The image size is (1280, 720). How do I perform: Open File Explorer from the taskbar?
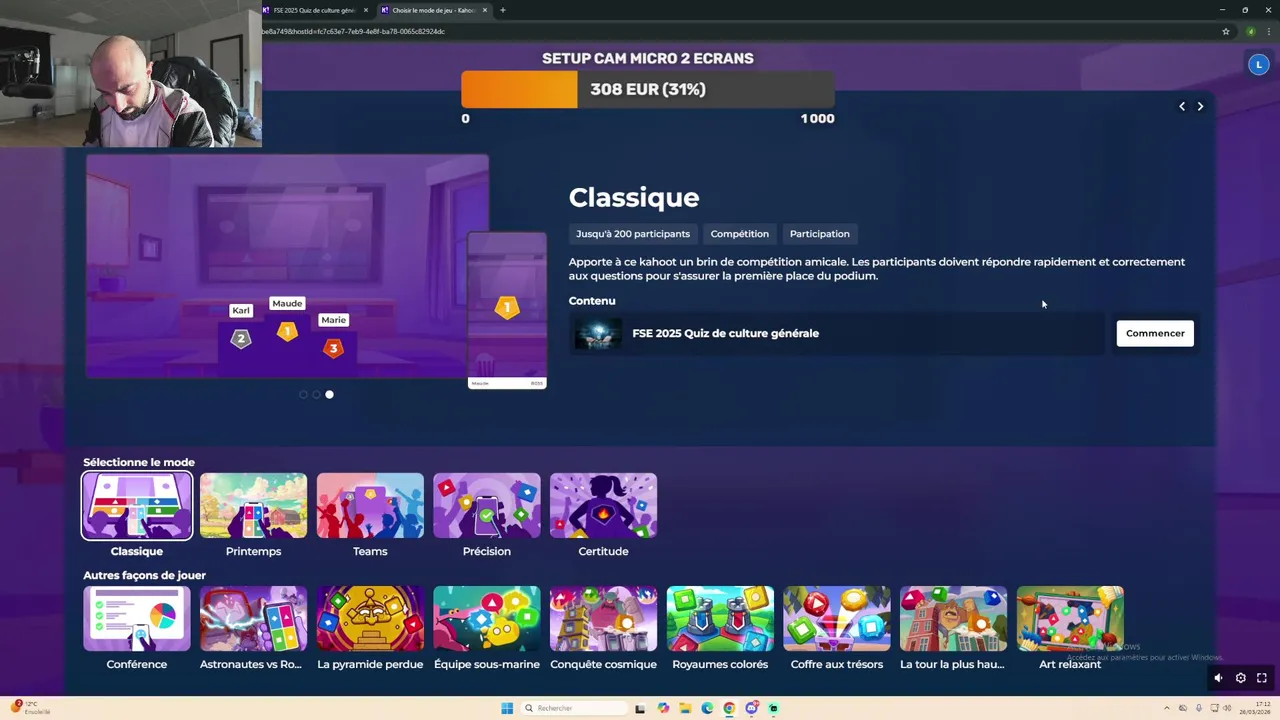pos(685,708)
